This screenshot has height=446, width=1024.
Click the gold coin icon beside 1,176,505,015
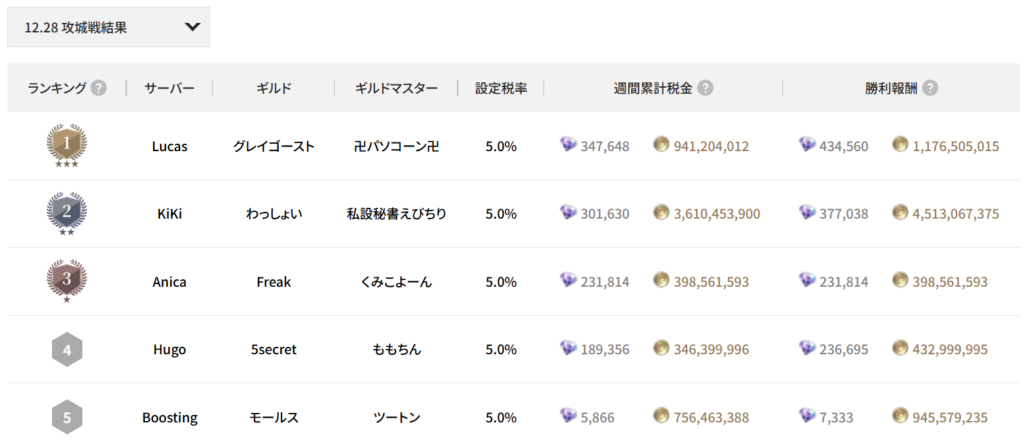[900, 145]
